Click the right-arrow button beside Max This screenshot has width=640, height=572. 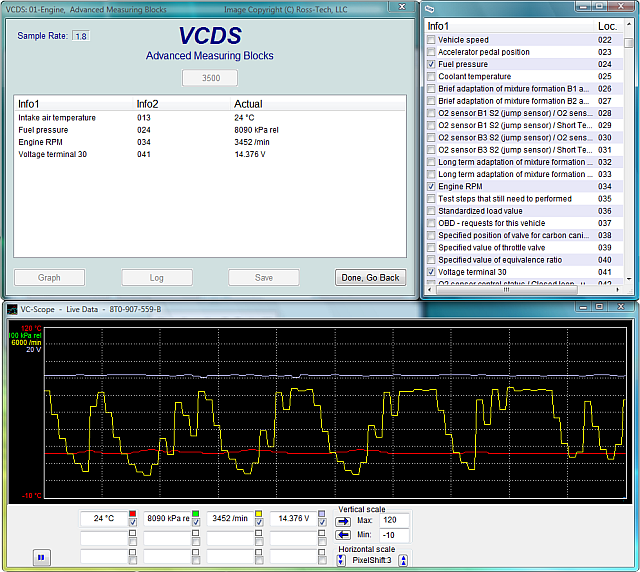[x=343, y=521]
